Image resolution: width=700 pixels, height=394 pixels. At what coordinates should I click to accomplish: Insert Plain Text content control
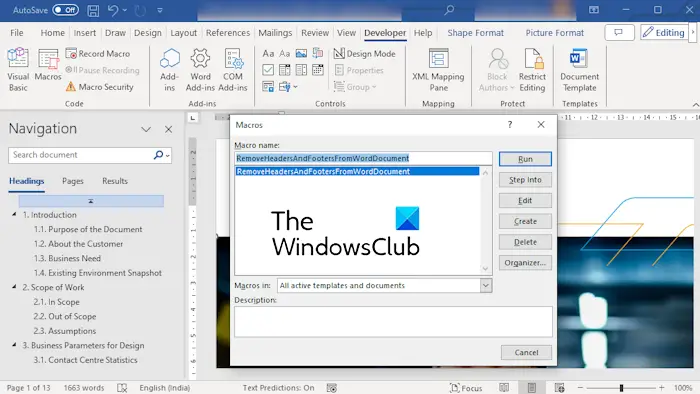pos(284,54)
